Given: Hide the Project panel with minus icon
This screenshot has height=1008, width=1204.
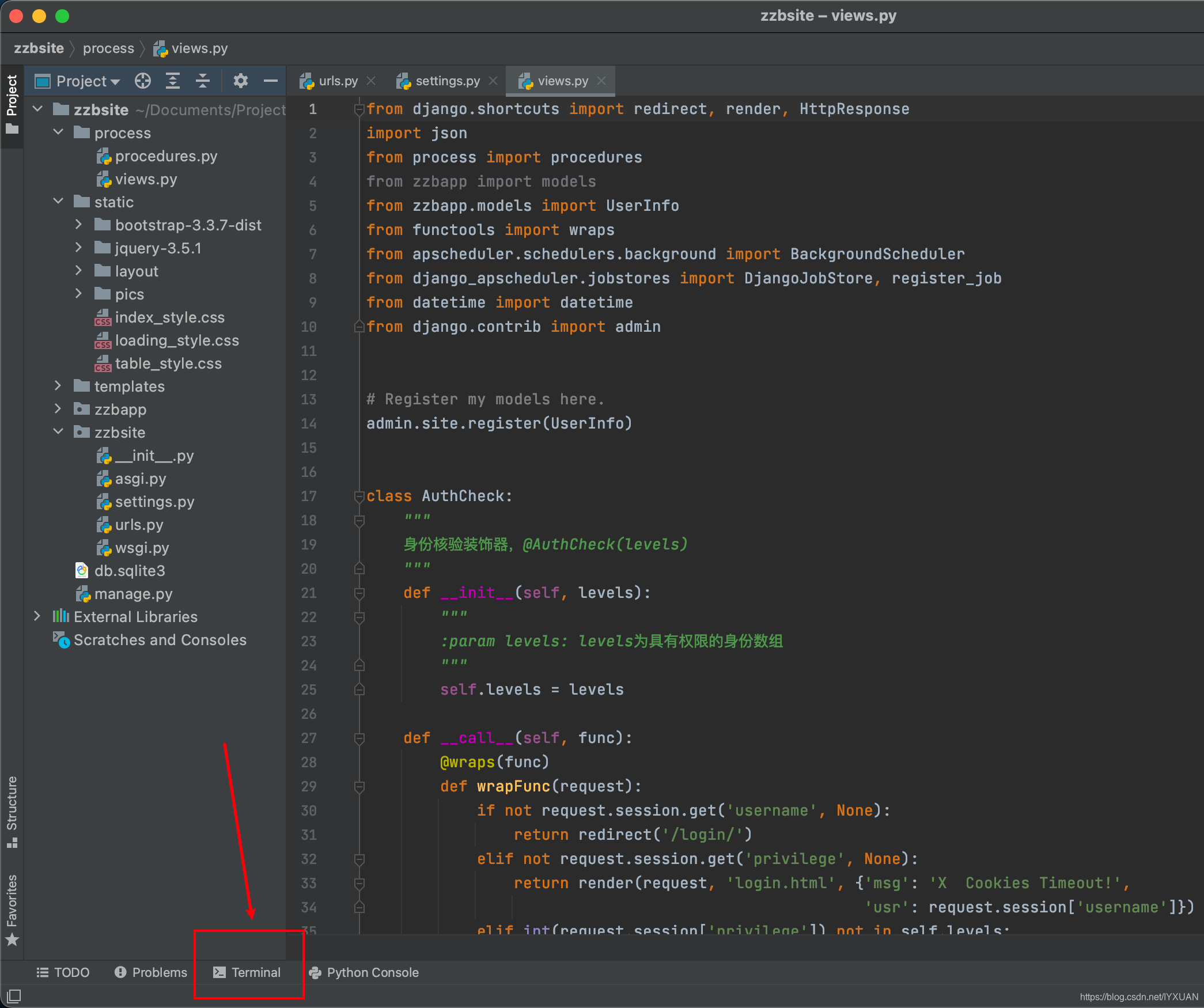Looking at the screenshot, I should tap(271, 81).
